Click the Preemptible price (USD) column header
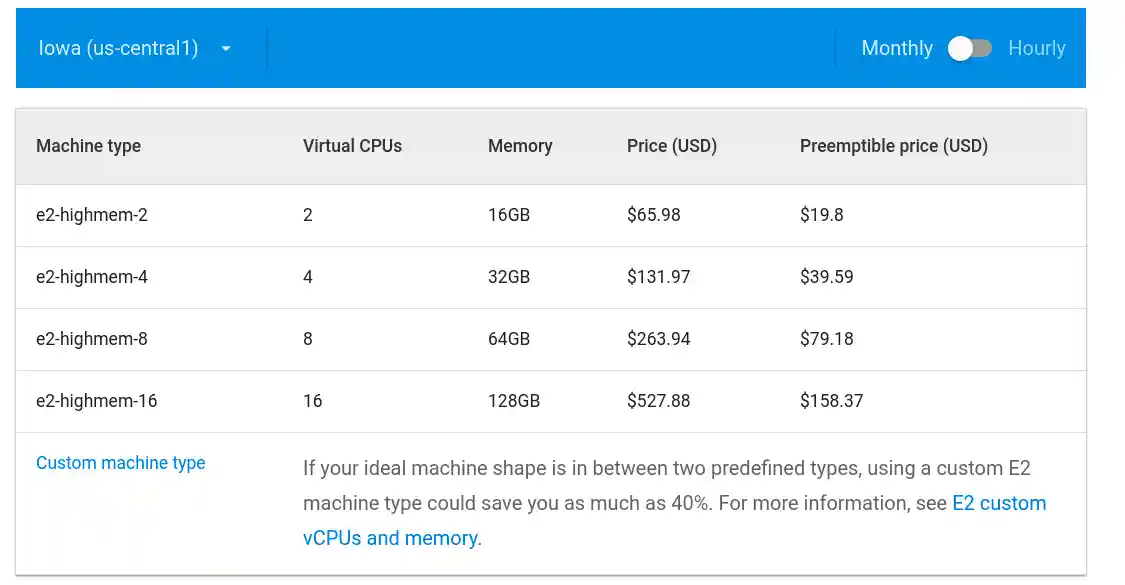1125x585 pixels. point(893,146)
